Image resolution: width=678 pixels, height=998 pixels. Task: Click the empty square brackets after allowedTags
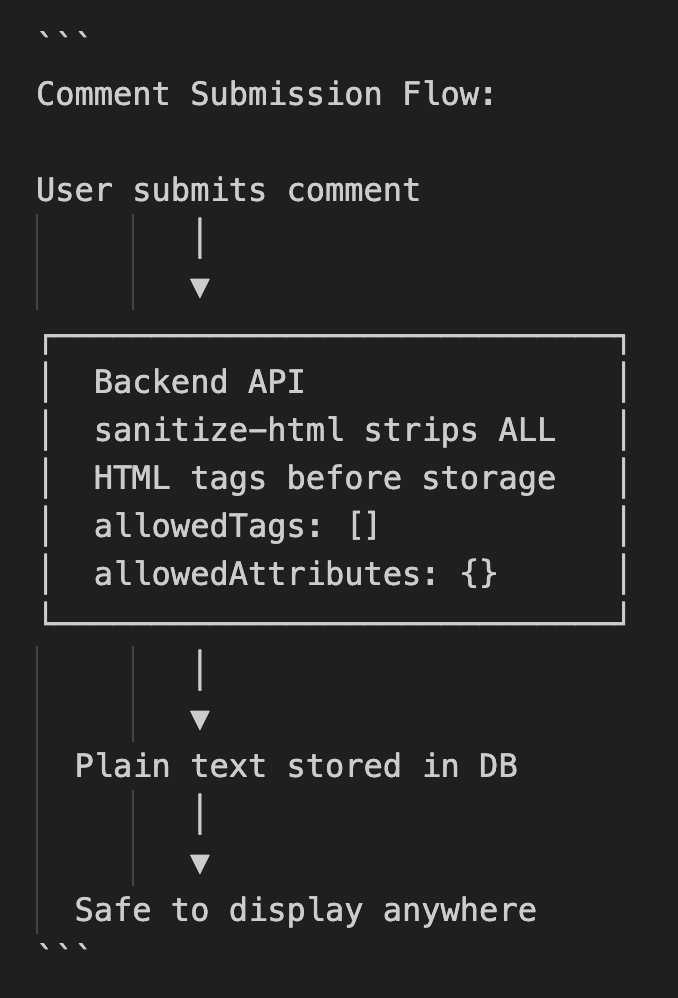(x=364, y=526)
